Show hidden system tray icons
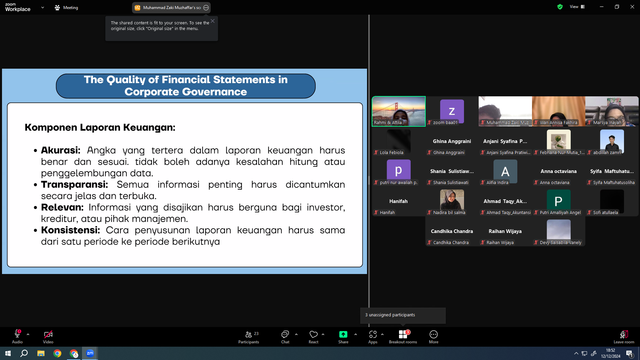Viewport: 640px width, 360px height. click(576, 353)
